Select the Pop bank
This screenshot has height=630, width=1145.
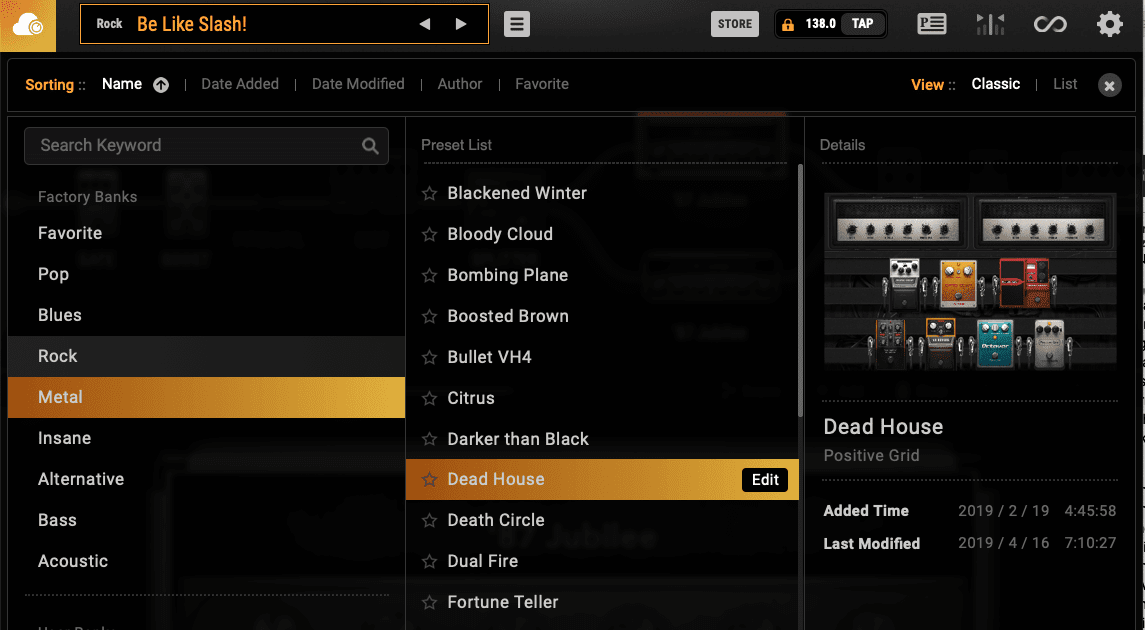(x=206, y=274)
